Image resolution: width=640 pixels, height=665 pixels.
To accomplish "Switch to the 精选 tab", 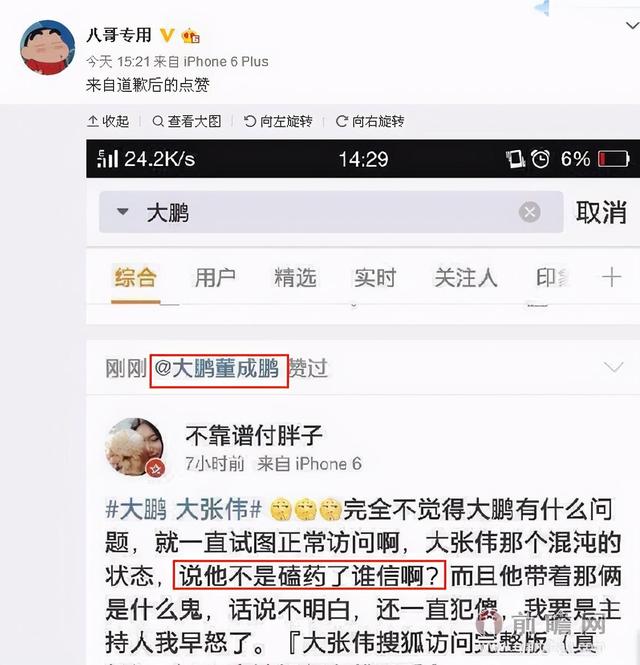I will (x=295, y=278).
